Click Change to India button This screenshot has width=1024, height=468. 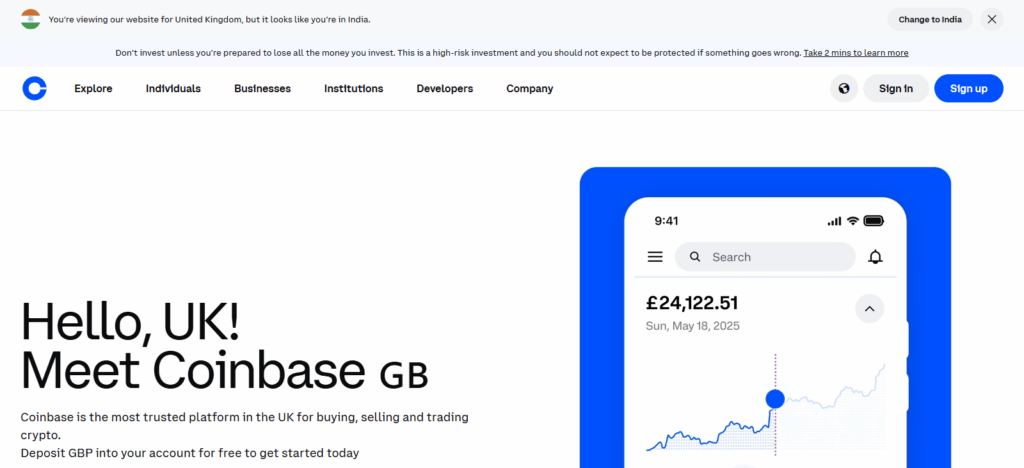pyautogui.click(x=930, y=20)
